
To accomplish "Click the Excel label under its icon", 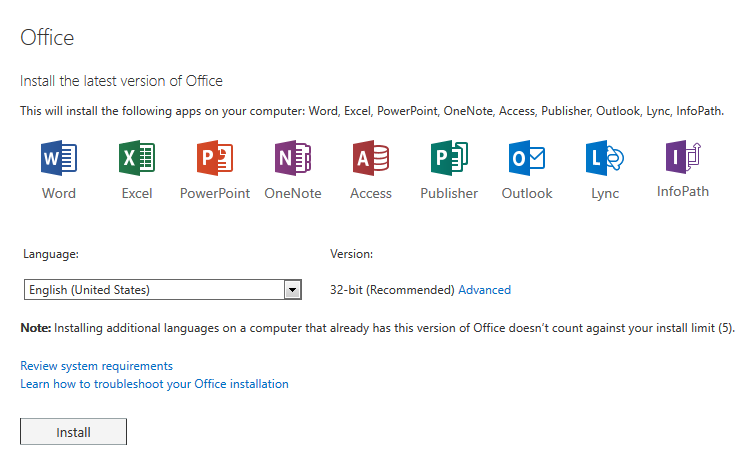I will (137, 193).
